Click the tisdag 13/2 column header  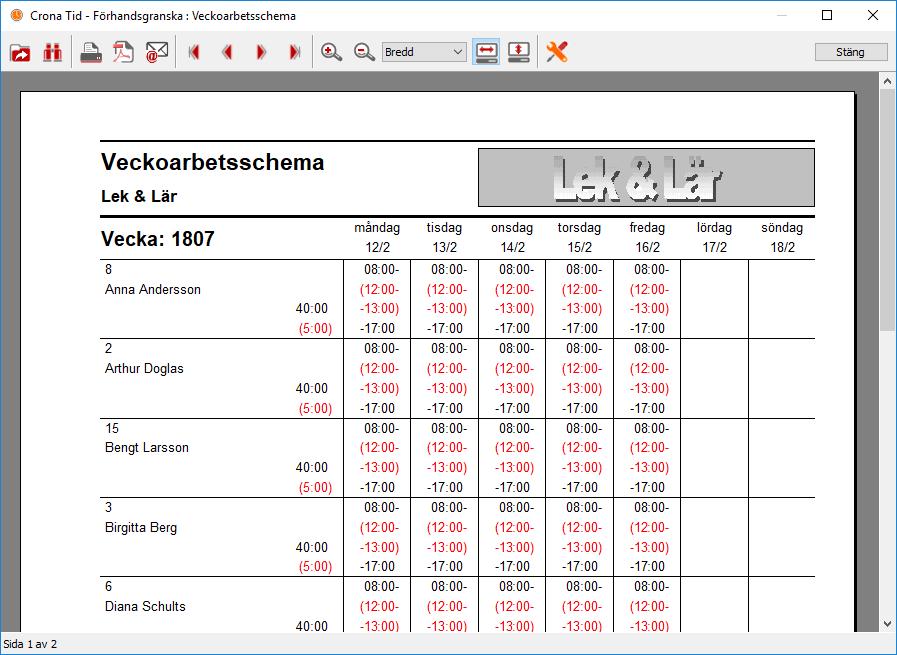click(444, 237)
